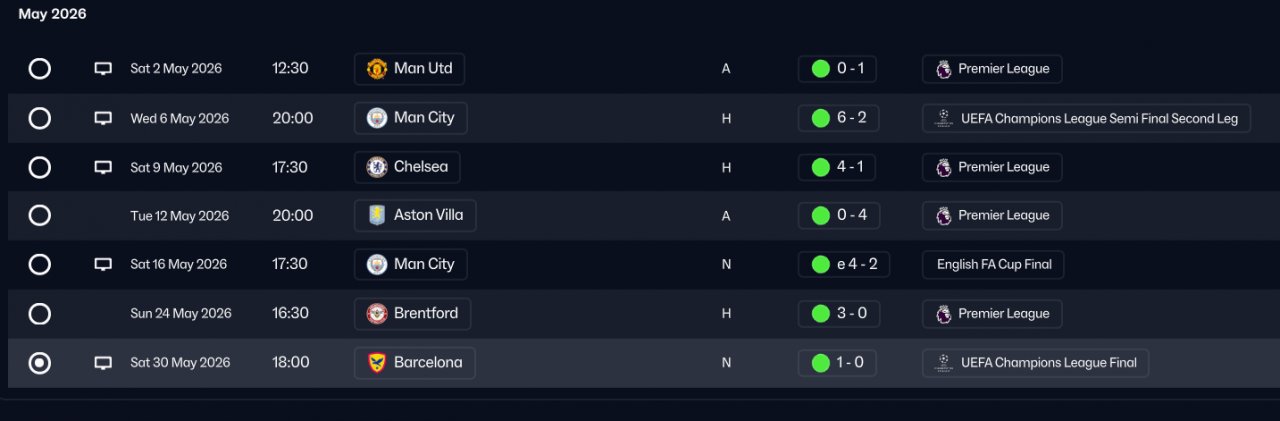Click green result dot on the 6 - 2 score

tap(821, 118)
